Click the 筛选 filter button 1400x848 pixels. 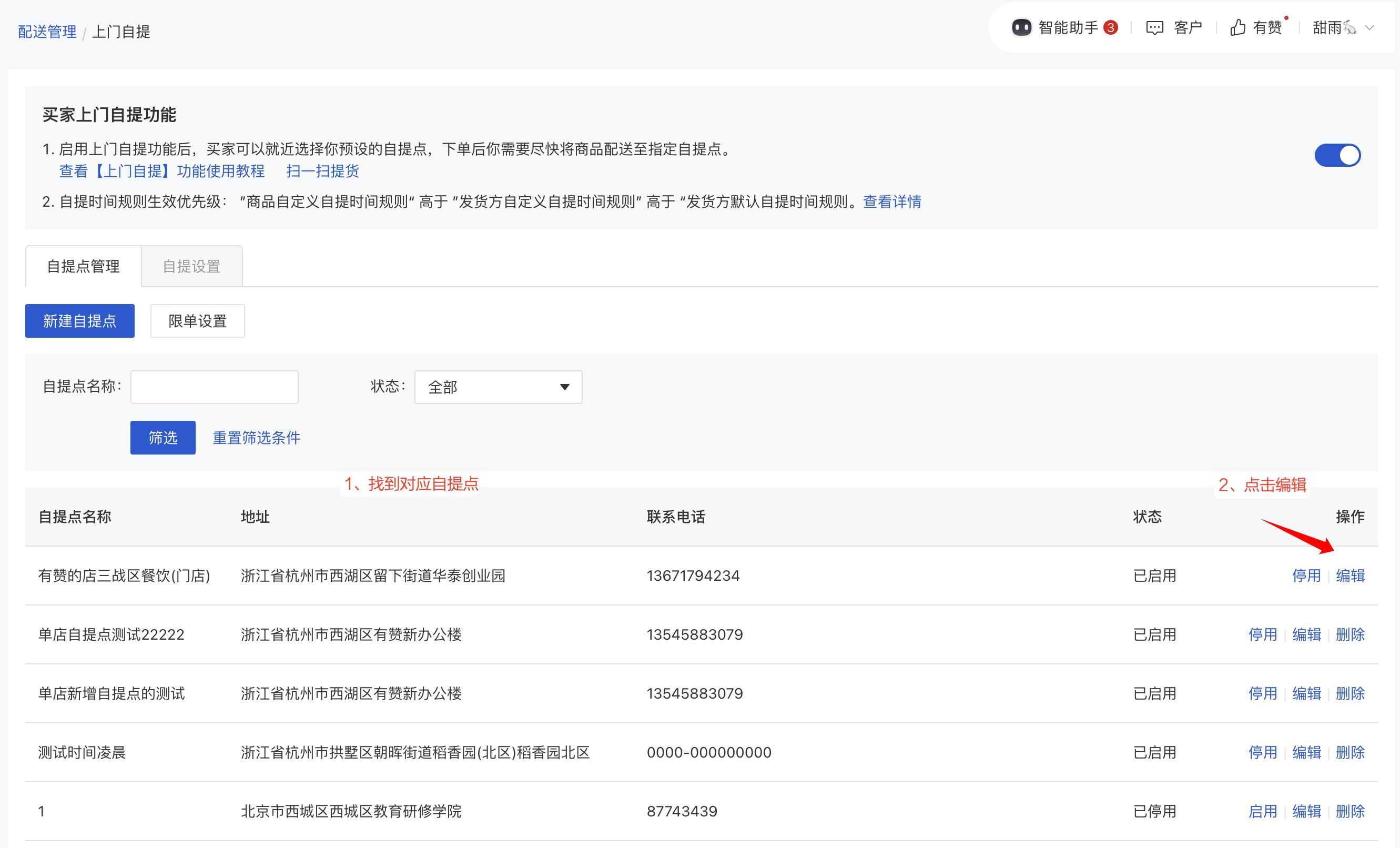coord(163,438)
